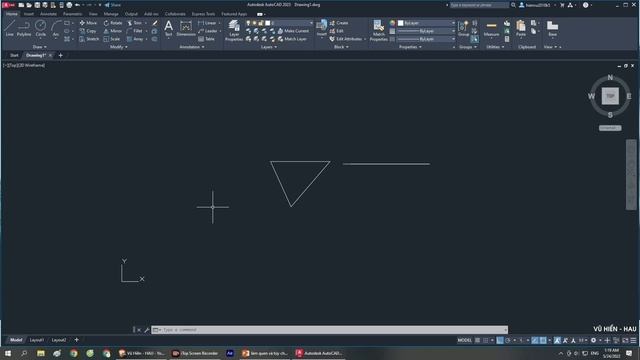
Task: Activate the Stretch command
Action: [89, 39]
